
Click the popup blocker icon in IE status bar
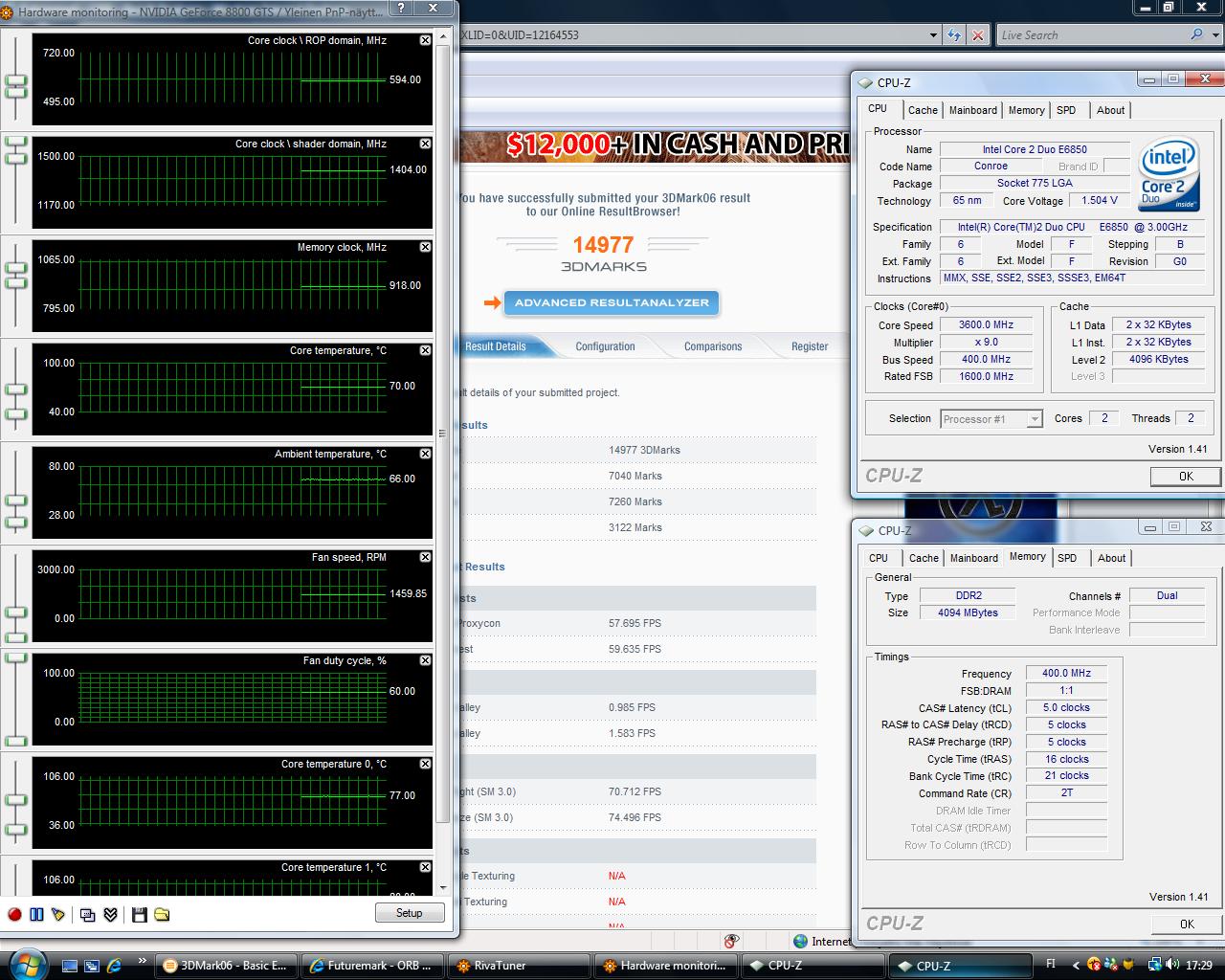732,941
